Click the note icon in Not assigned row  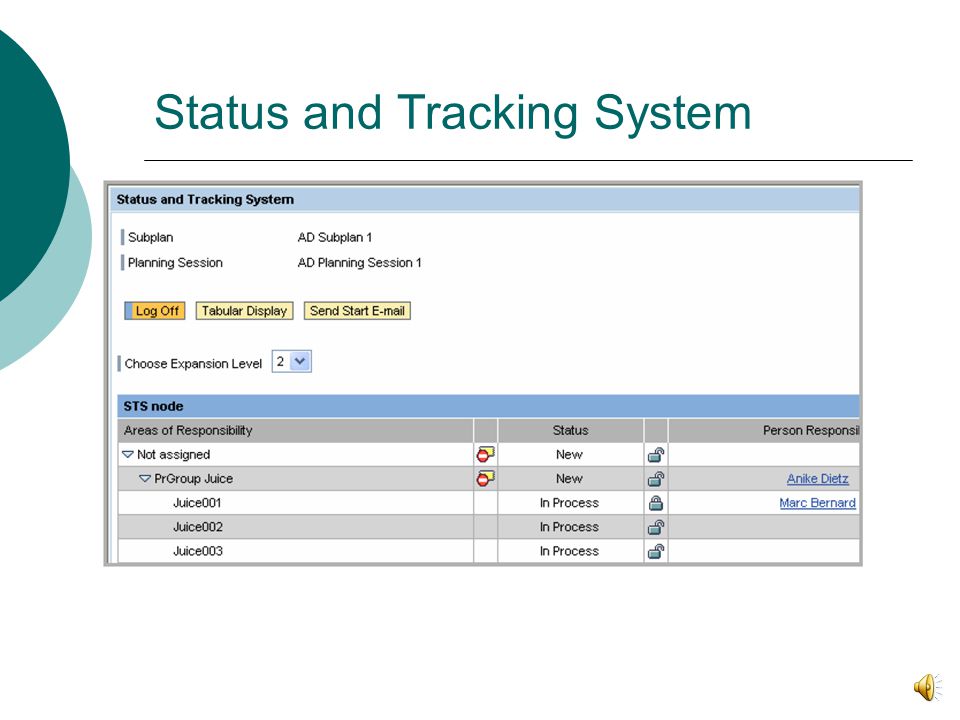click(x=486, y=454)
